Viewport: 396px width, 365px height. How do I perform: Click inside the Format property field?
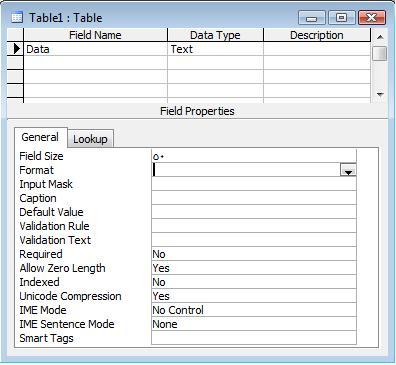click(x=246, y=170)
